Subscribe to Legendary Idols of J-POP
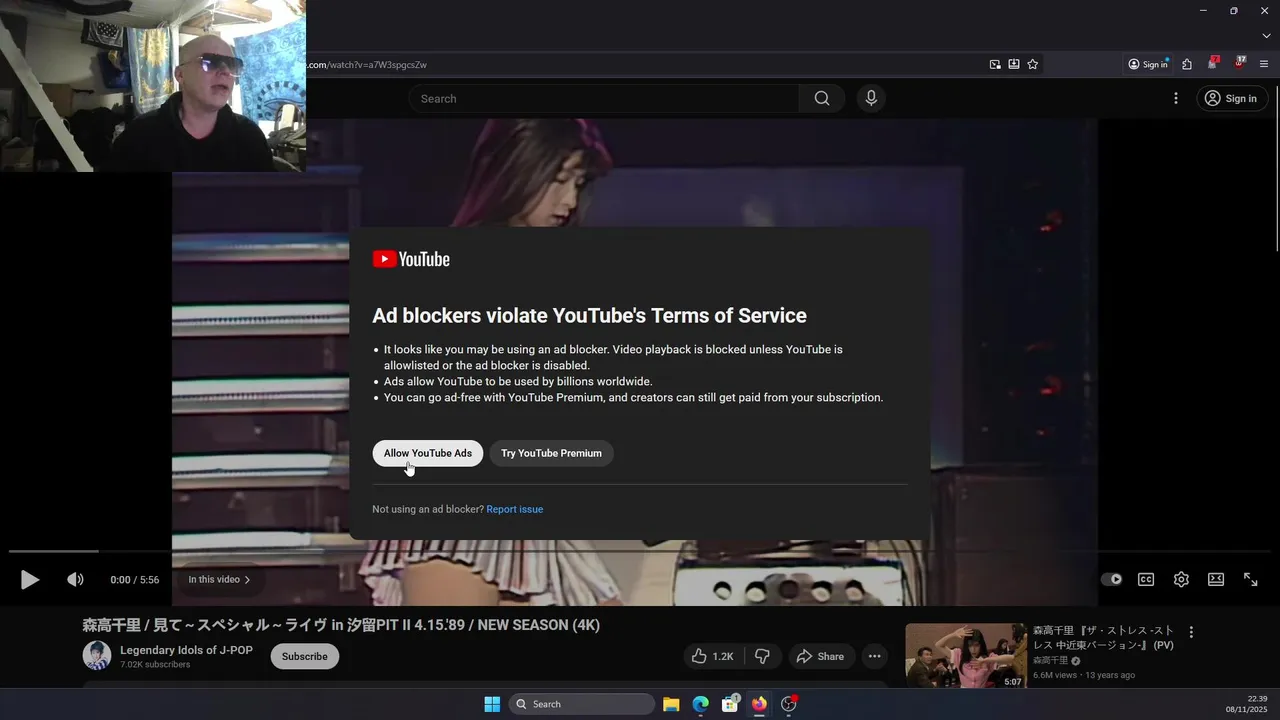Screen dimensions: 1280x720 coord(304,656)
